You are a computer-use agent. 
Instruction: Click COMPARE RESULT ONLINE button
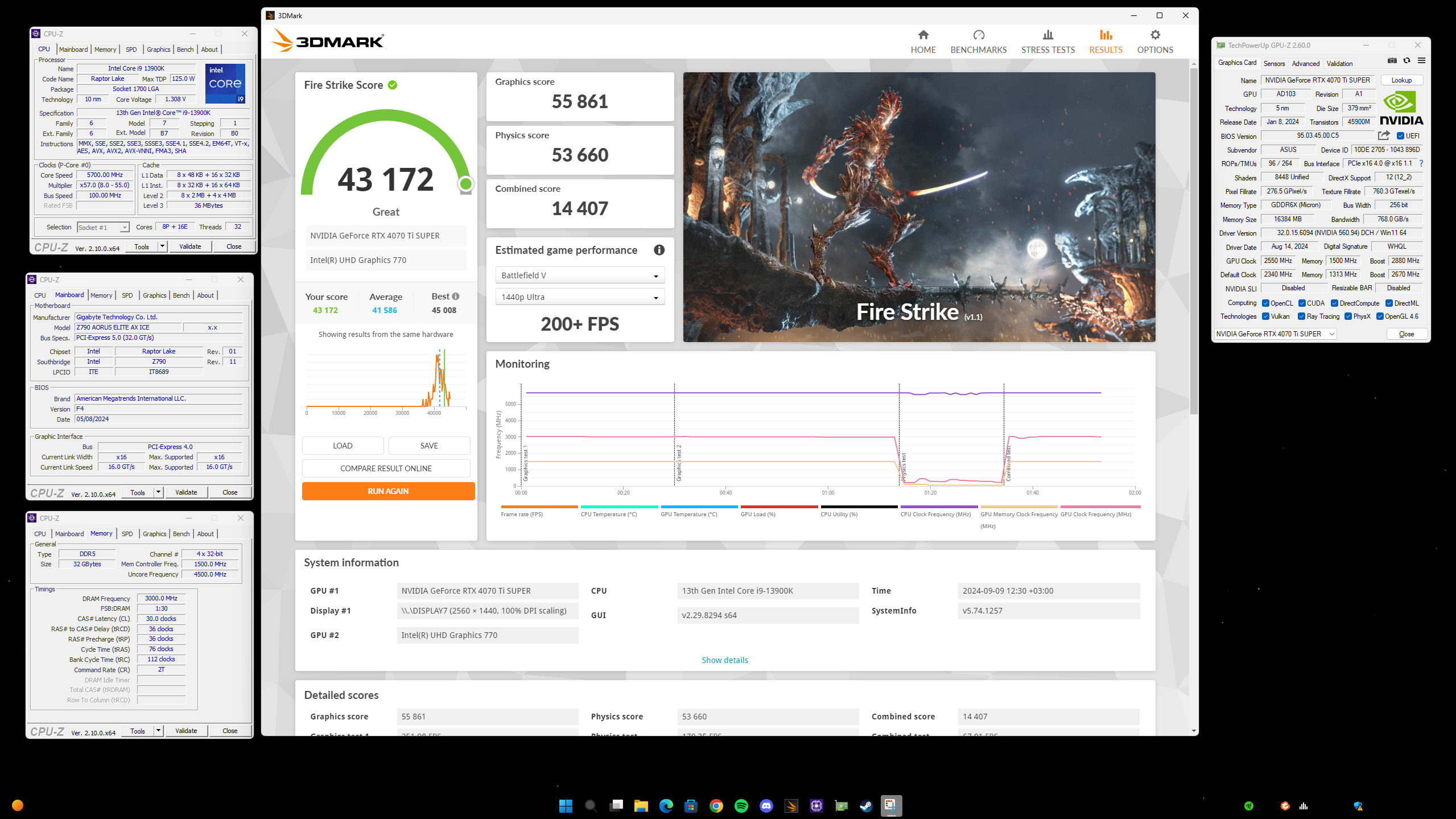tap(386, 468)
